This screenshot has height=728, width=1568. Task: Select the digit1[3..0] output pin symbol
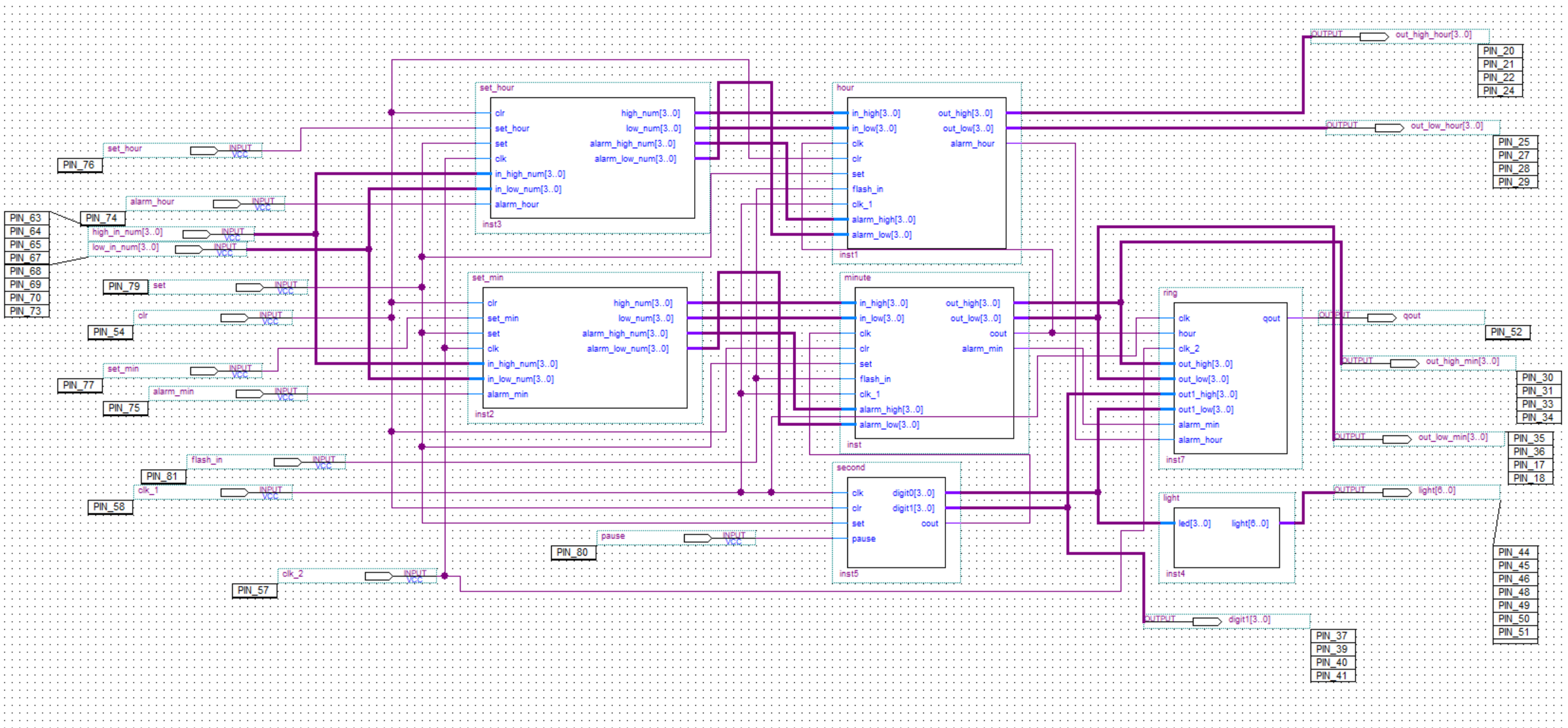[1207, 622]
